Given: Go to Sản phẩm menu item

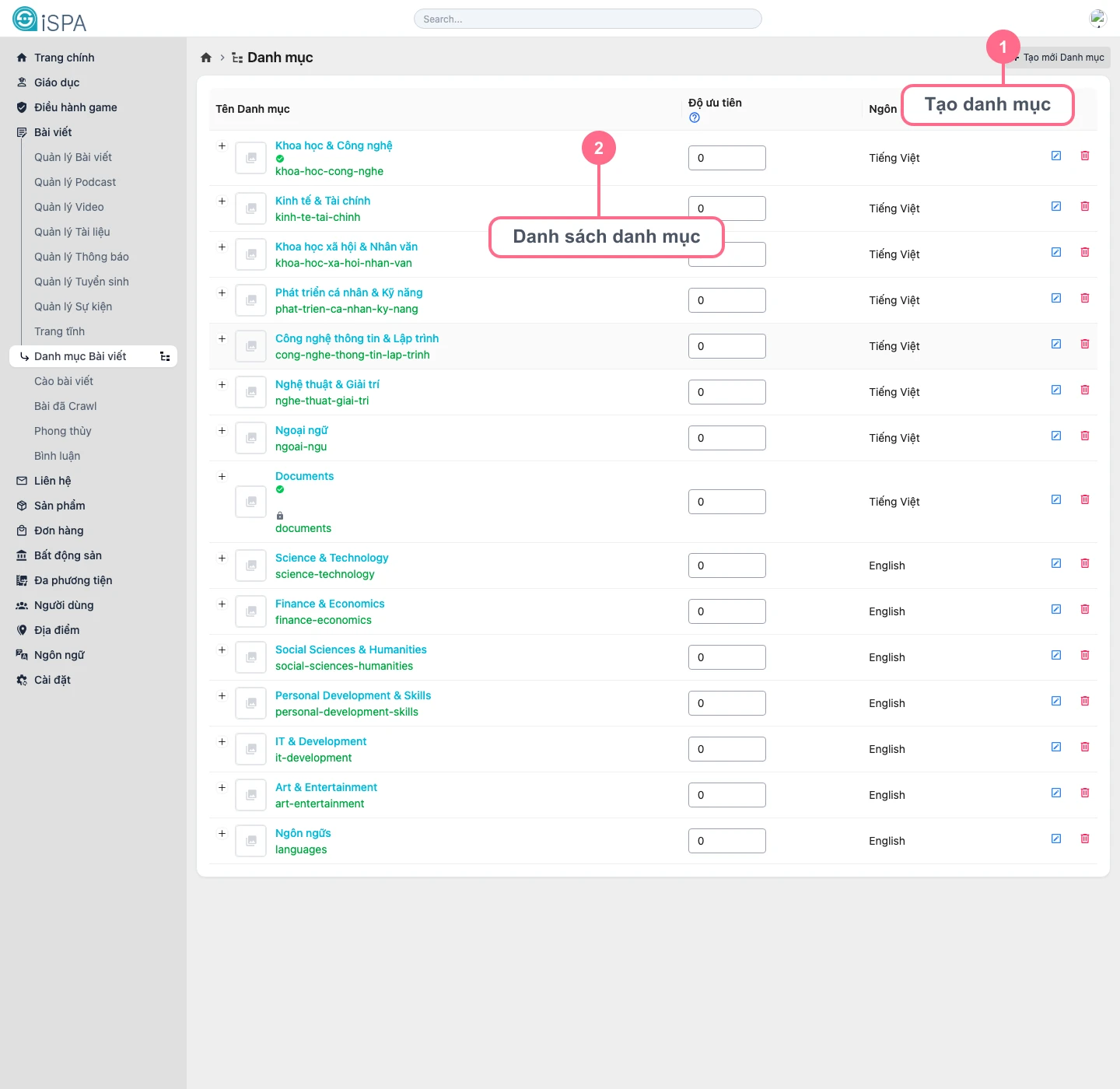Looking at the screenshot, I should pyautogui.click(x=59, y=506).
